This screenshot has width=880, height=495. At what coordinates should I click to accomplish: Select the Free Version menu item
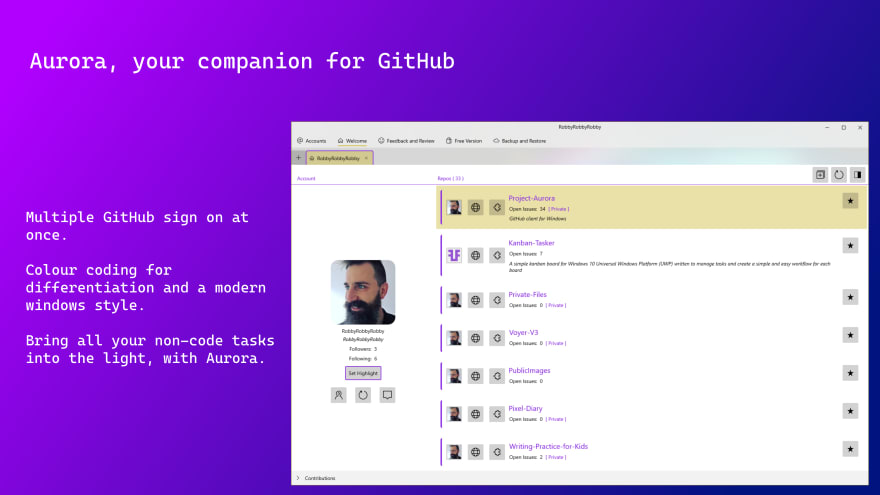[464, 141]
